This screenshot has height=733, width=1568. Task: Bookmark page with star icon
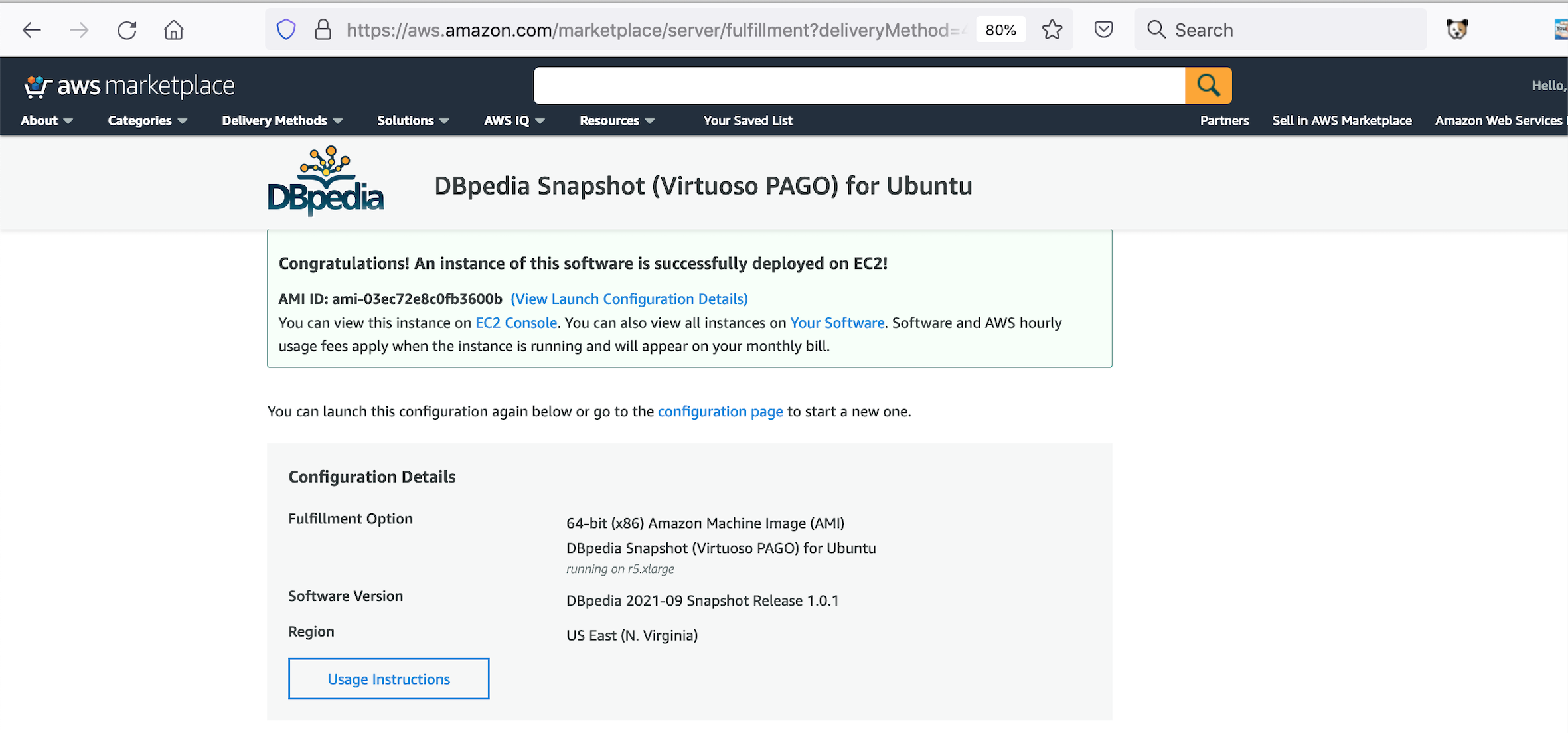1052,30
